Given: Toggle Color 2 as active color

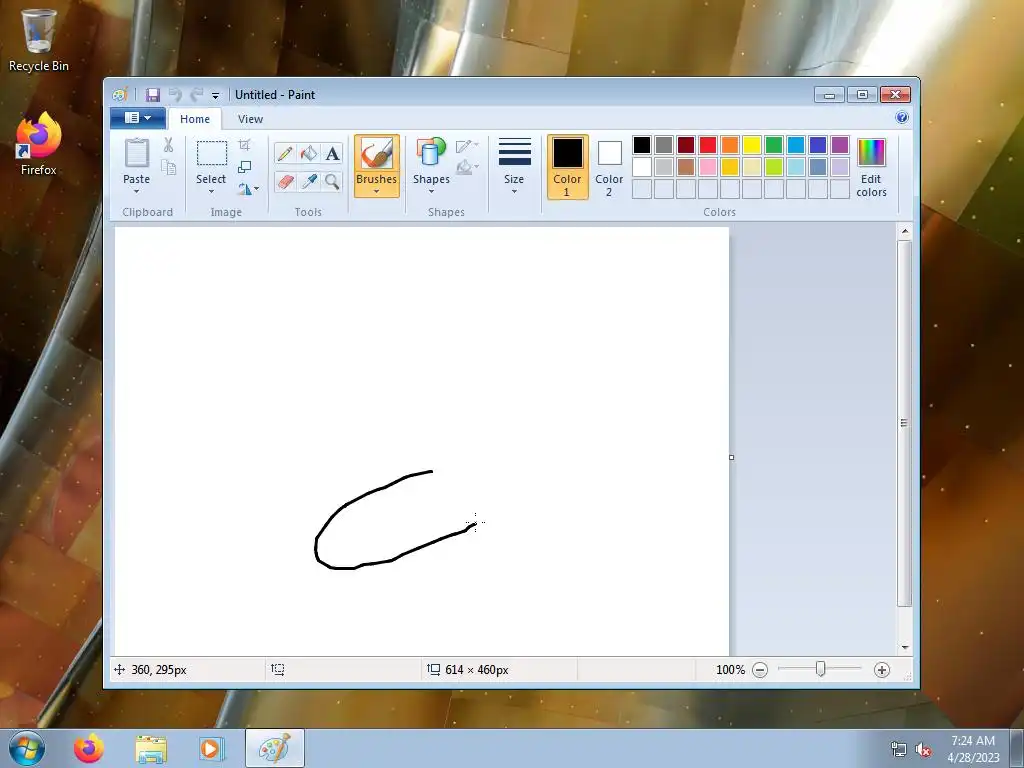Looking at the screenshot, I should (609, 167).
